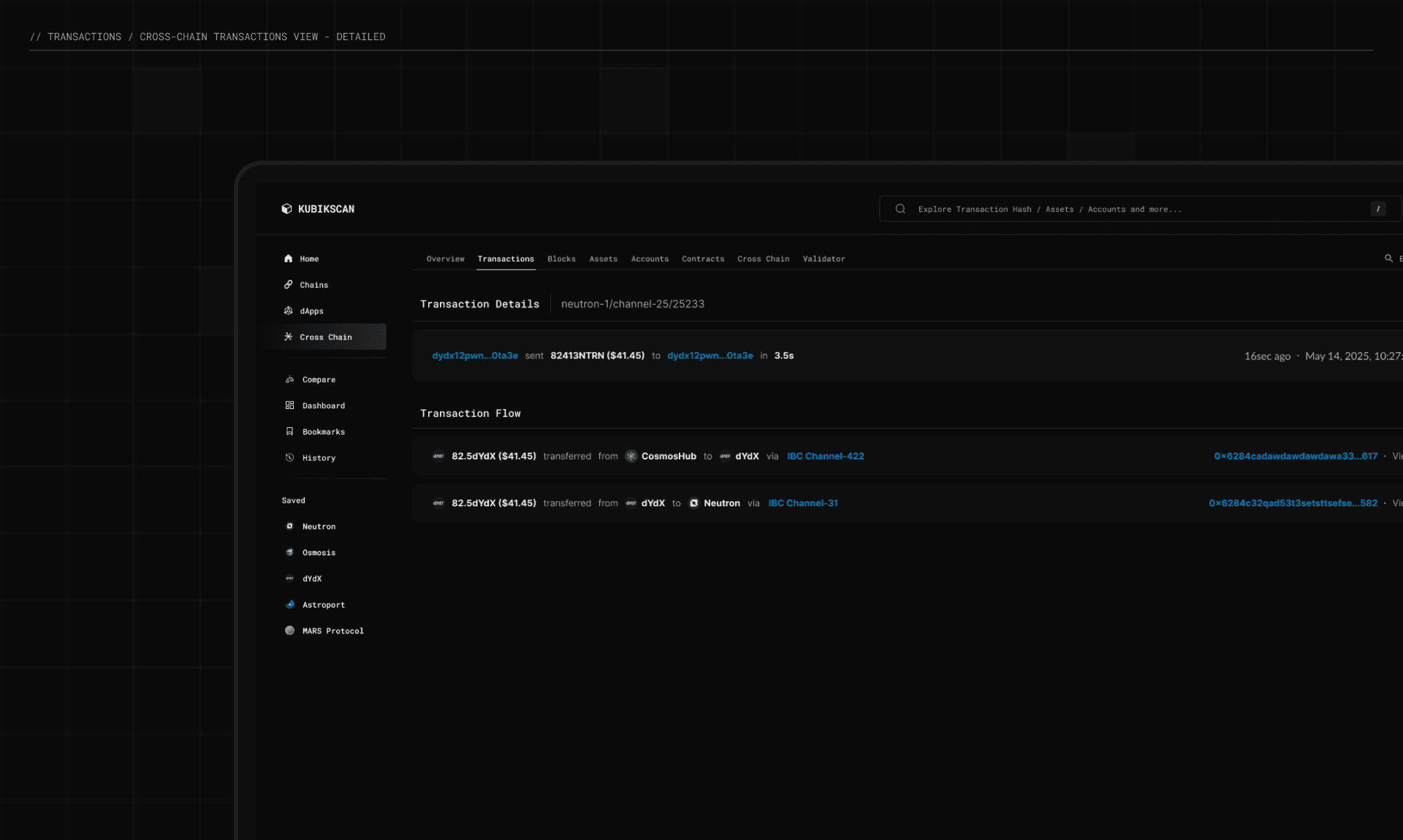1403x840 pixels.
Task: Switch to the Validator tab
Action: (x=824, y=259)
